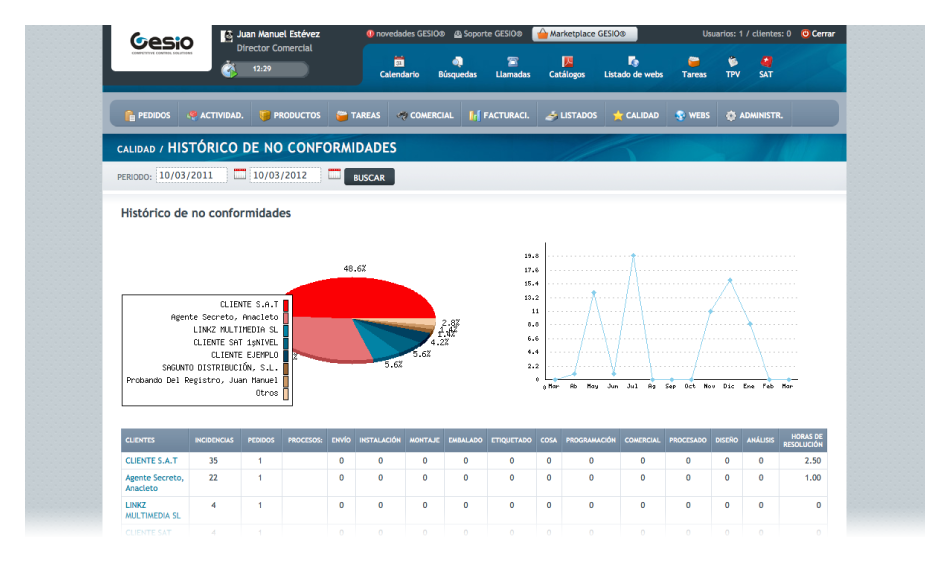
Task: Open novedades GESIO link
Action: pos(406,34)
